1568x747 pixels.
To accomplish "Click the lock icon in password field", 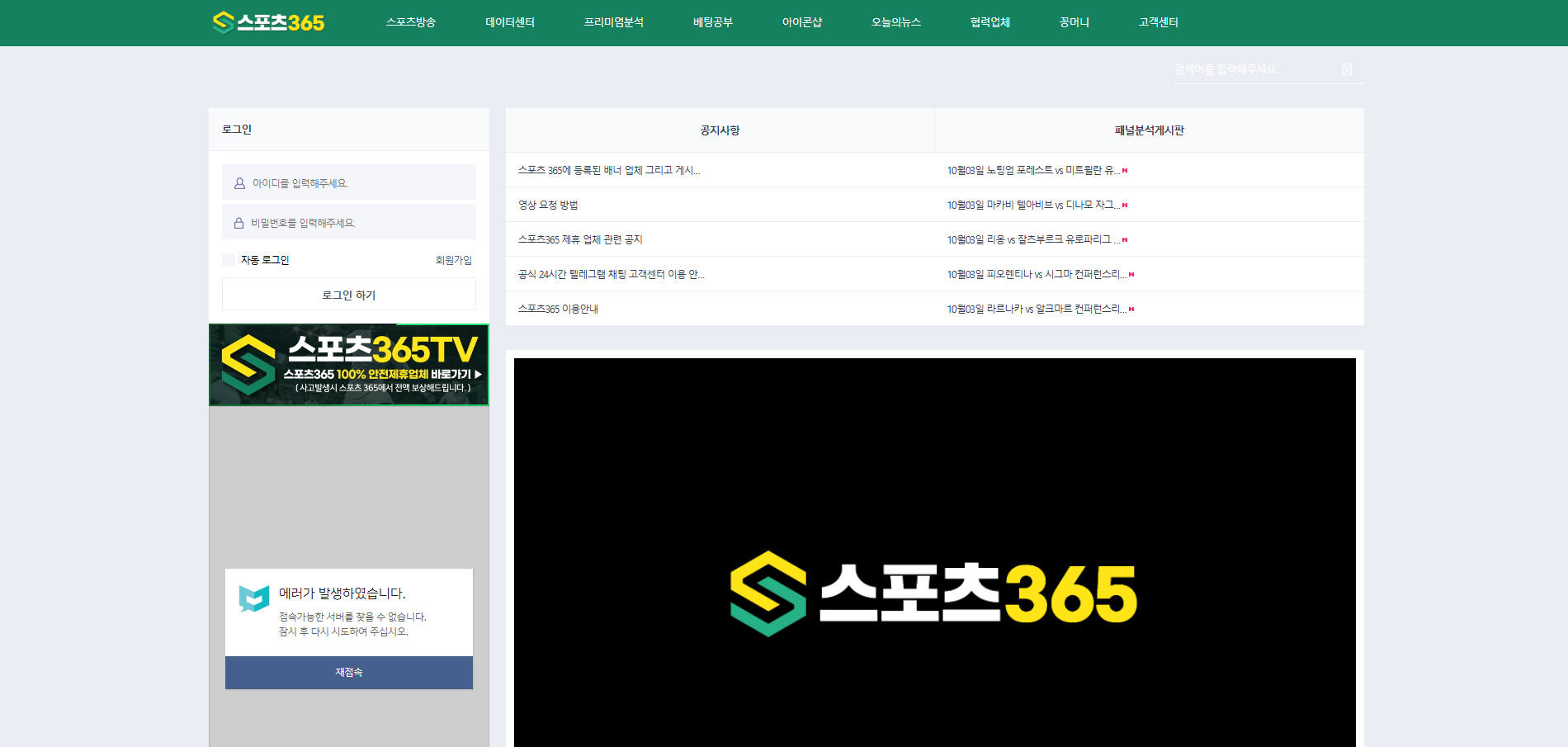I will coord(239,223).
